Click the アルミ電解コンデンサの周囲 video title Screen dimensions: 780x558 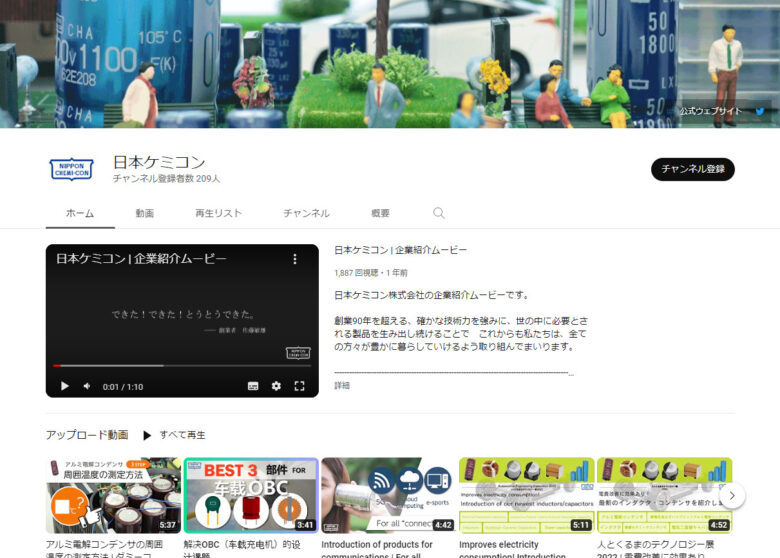[x=104, y=549]
